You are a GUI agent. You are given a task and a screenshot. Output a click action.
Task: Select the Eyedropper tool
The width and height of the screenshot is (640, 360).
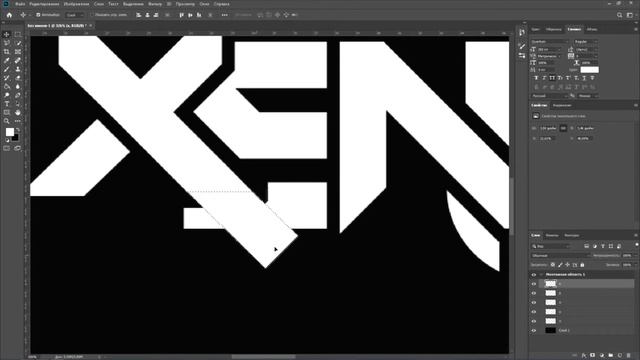point(7,60)
